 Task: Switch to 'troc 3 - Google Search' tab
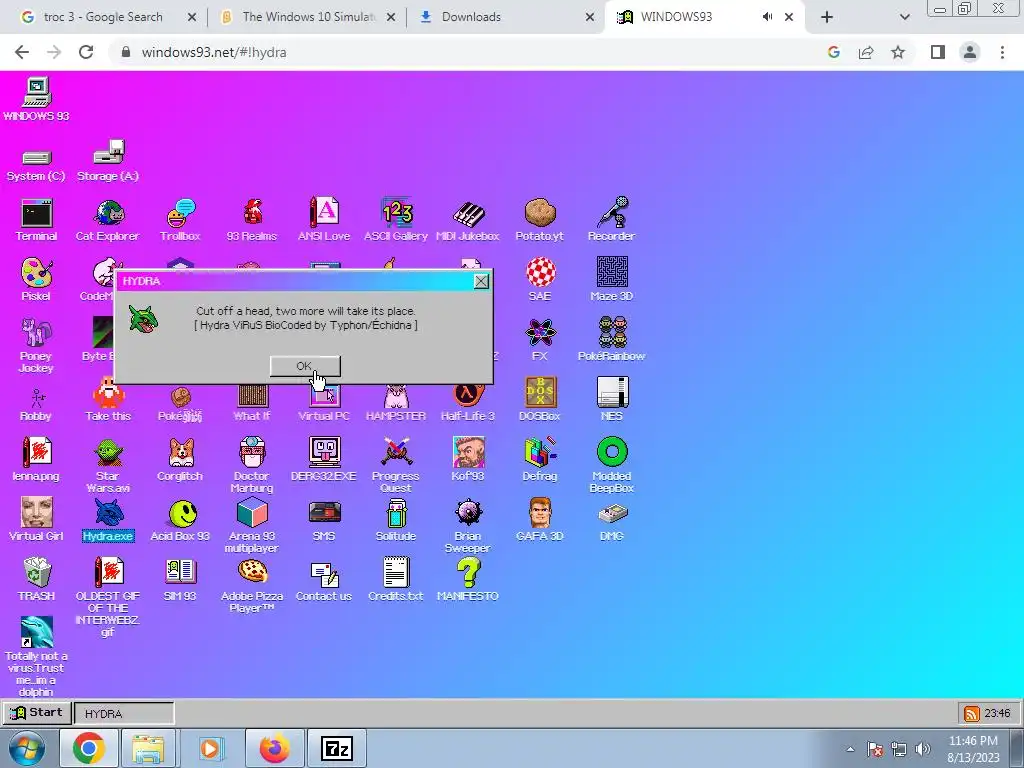pyautogui.click(x=102, y=17)
